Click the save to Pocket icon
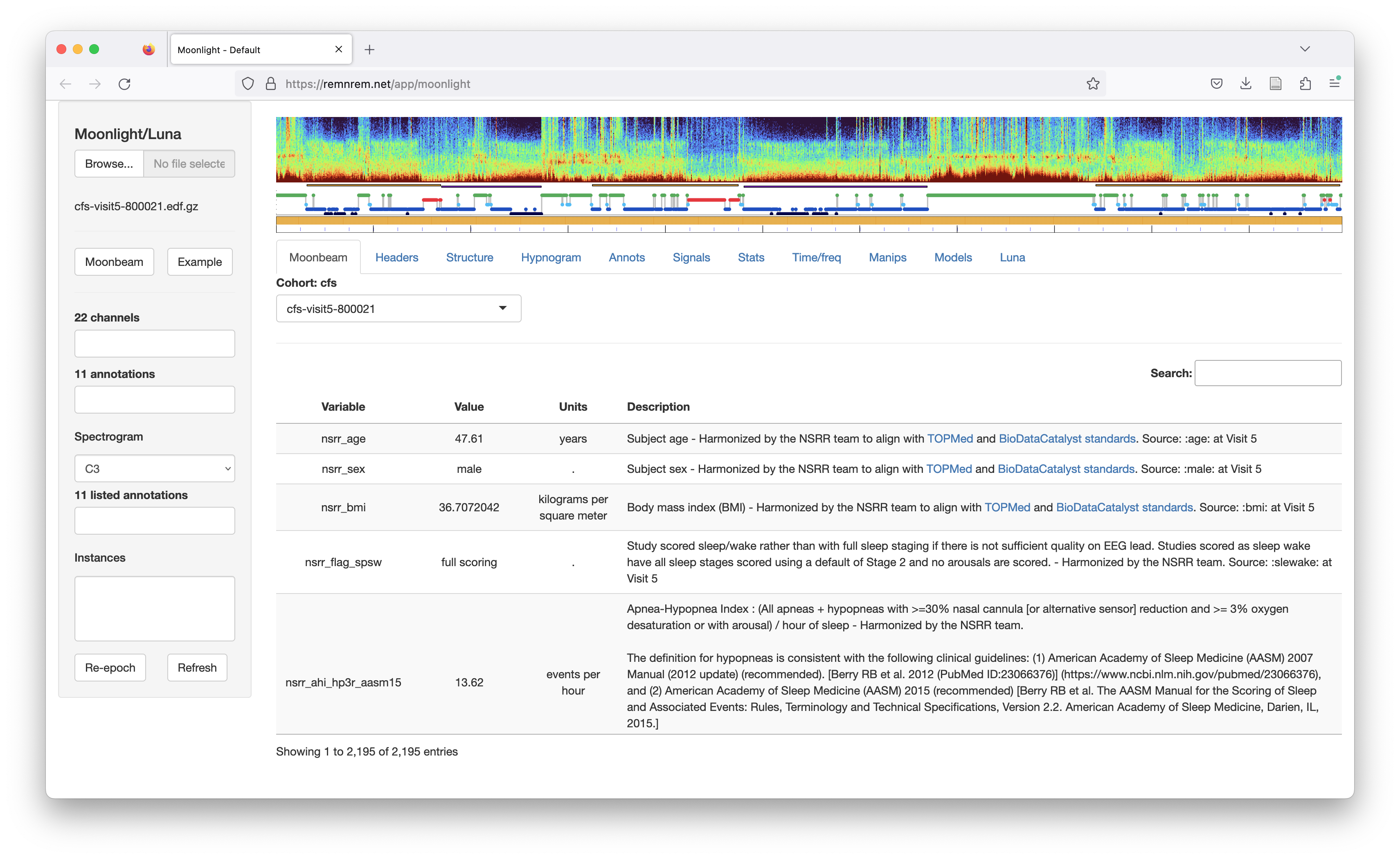This screenshot has height=859, width=1400. (x=1216, y=84)
